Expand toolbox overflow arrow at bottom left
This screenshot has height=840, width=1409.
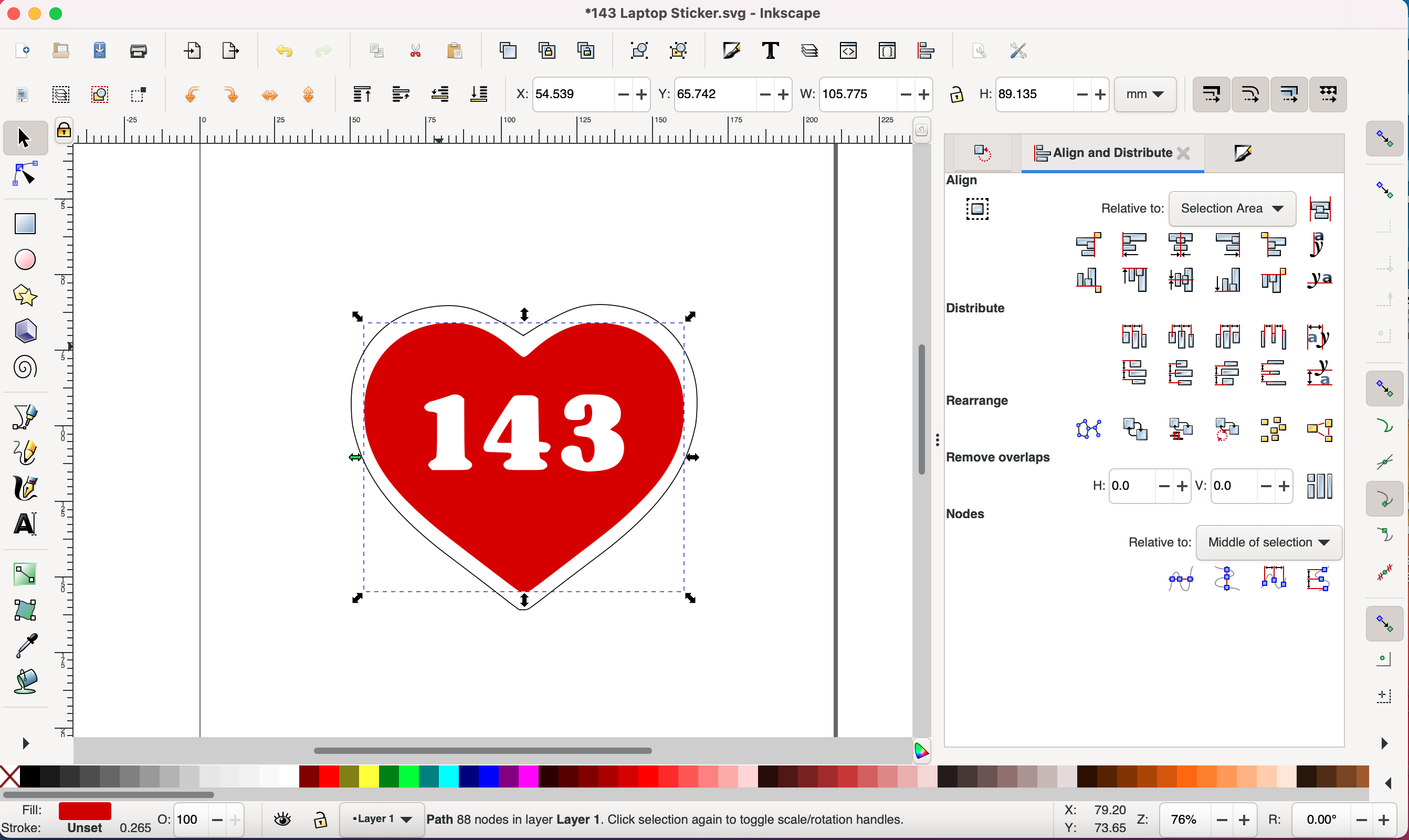click(25, 743)
